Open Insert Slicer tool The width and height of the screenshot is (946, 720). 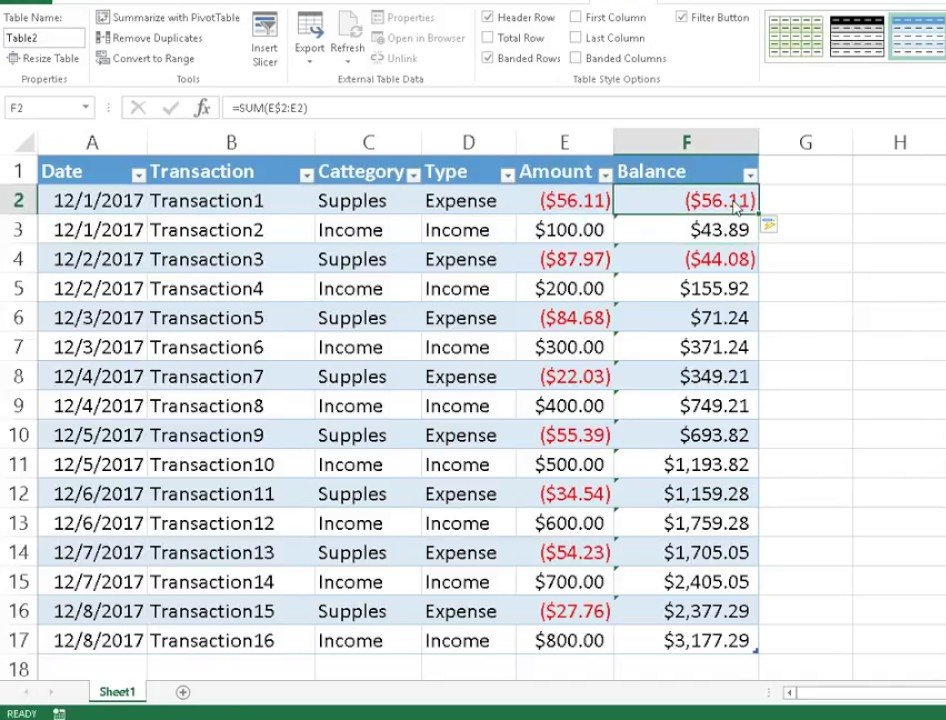point(265,40)
